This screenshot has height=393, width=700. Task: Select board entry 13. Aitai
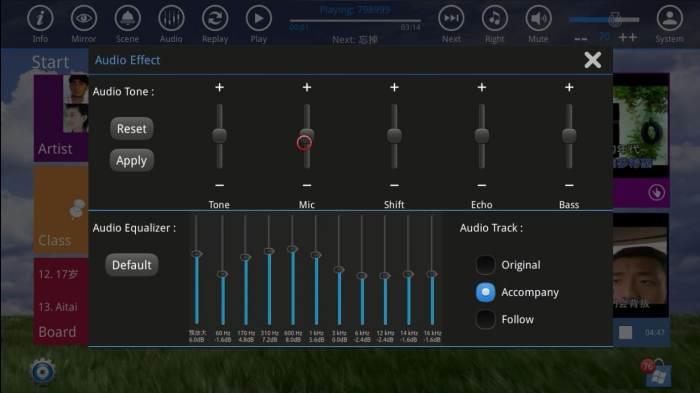[58, 307]
